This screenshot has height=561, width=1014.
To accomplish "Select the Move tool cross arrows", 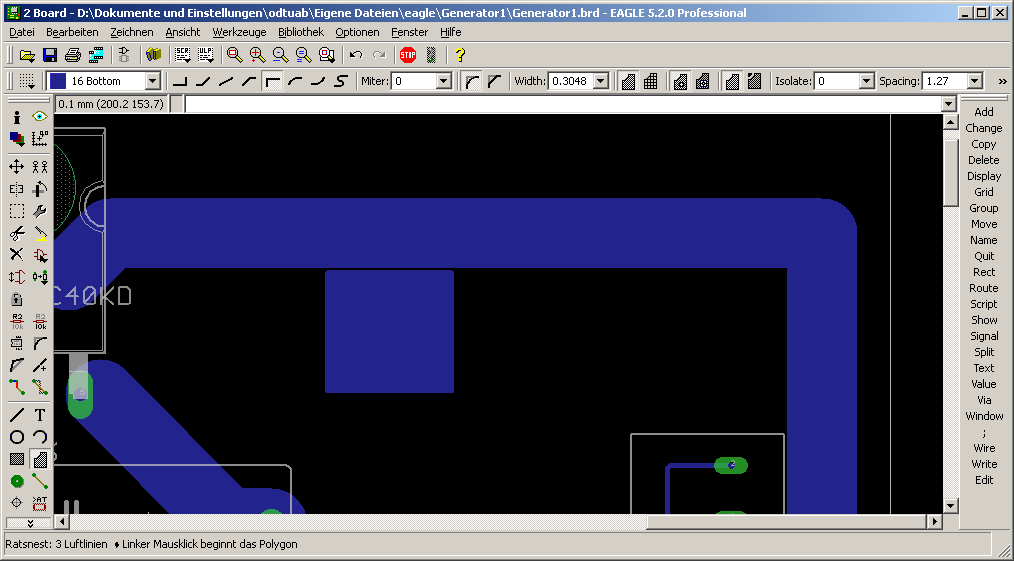I will 17,167.
